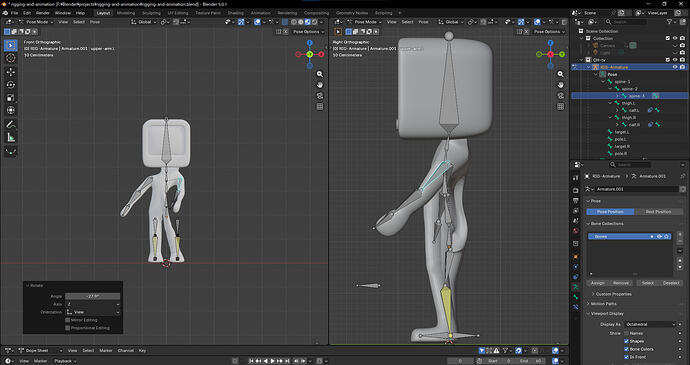This screenshot has height=365, width=690.
Task: Switch to the Animation workspace tab
Action: click(x=261, y=13)
